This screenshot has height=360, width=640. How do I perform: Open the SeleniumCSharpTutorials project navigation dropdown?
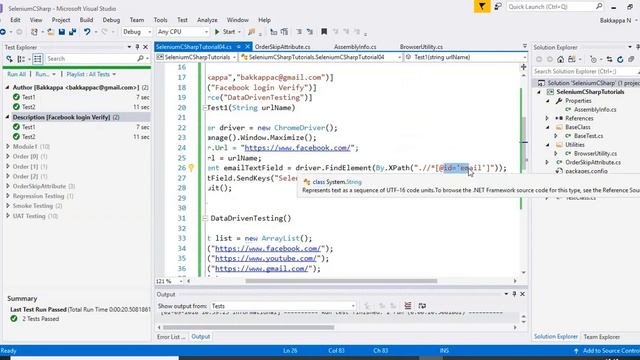[196, 57]
